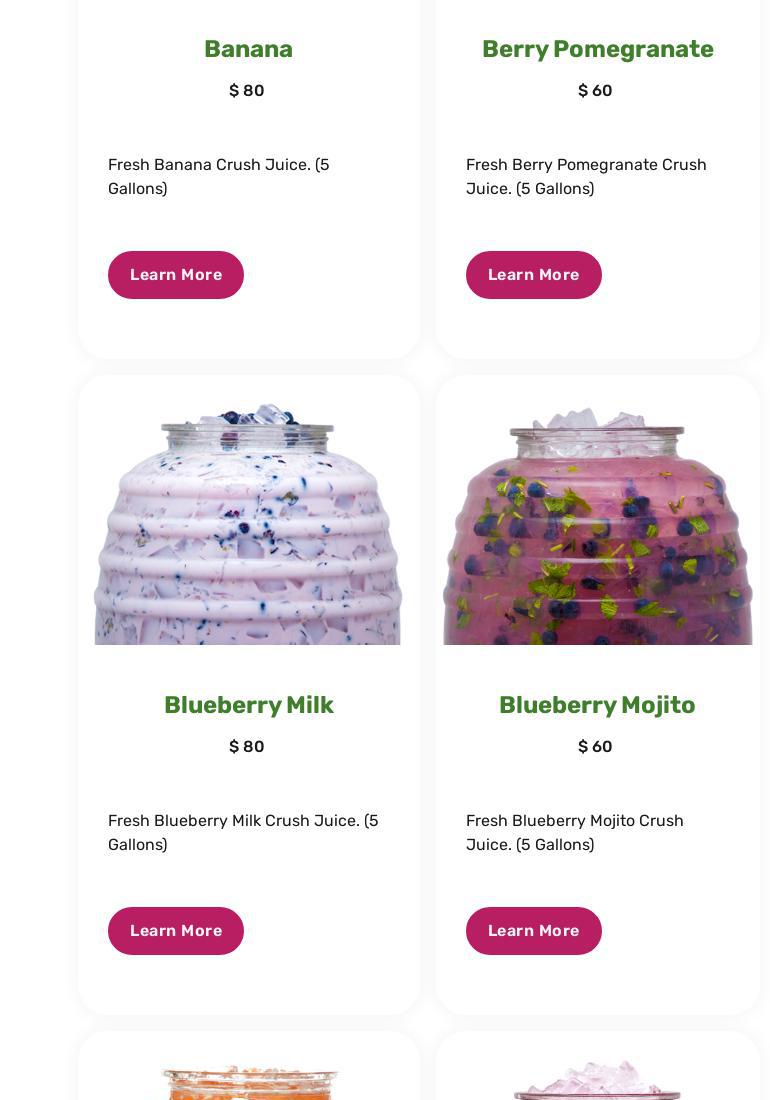Click the Fresh Banana Crush Juice description
The height and width of the screenshot is (1100, 770).
[x=219, y=176]
